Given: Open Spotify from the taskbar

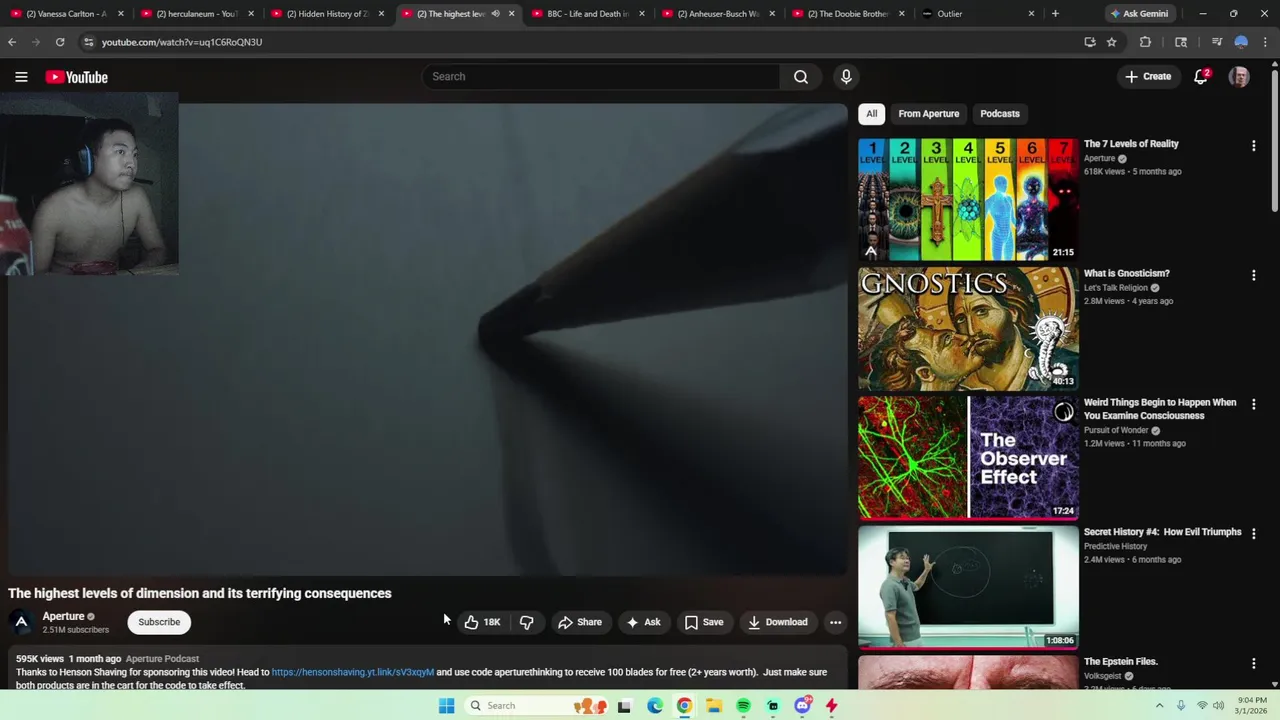Looking at the screenshot, I should (x=743, y=706).
